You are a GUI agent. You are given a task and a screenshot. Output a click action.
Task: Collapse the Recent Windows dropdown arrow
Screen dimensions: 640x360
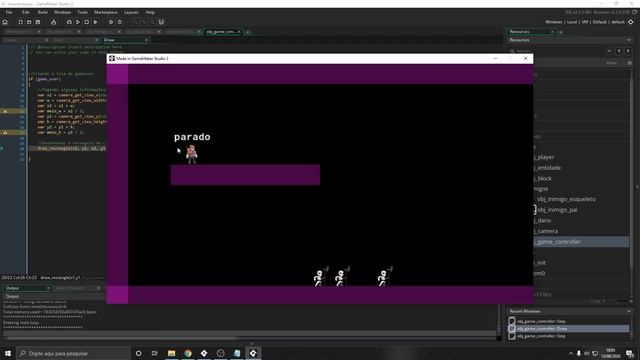(x=629, y=311)
